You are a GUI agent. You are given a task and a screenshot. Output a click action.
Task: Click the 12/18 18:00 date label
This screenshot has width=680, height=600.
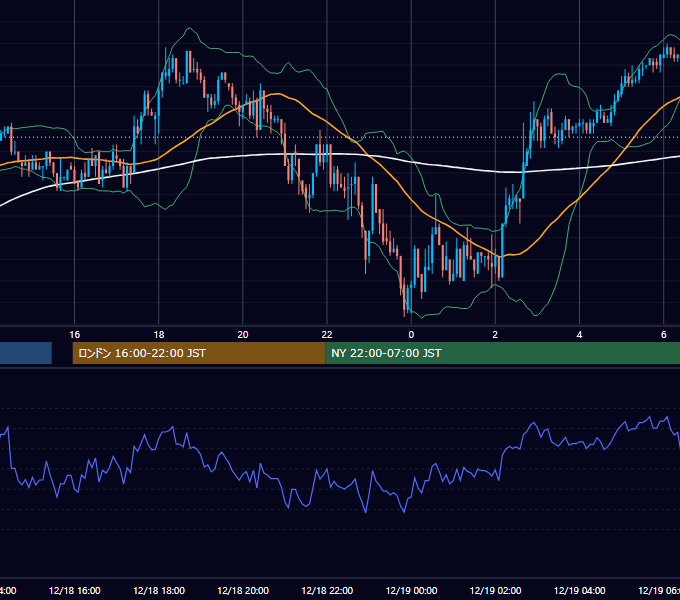[159, 590]
